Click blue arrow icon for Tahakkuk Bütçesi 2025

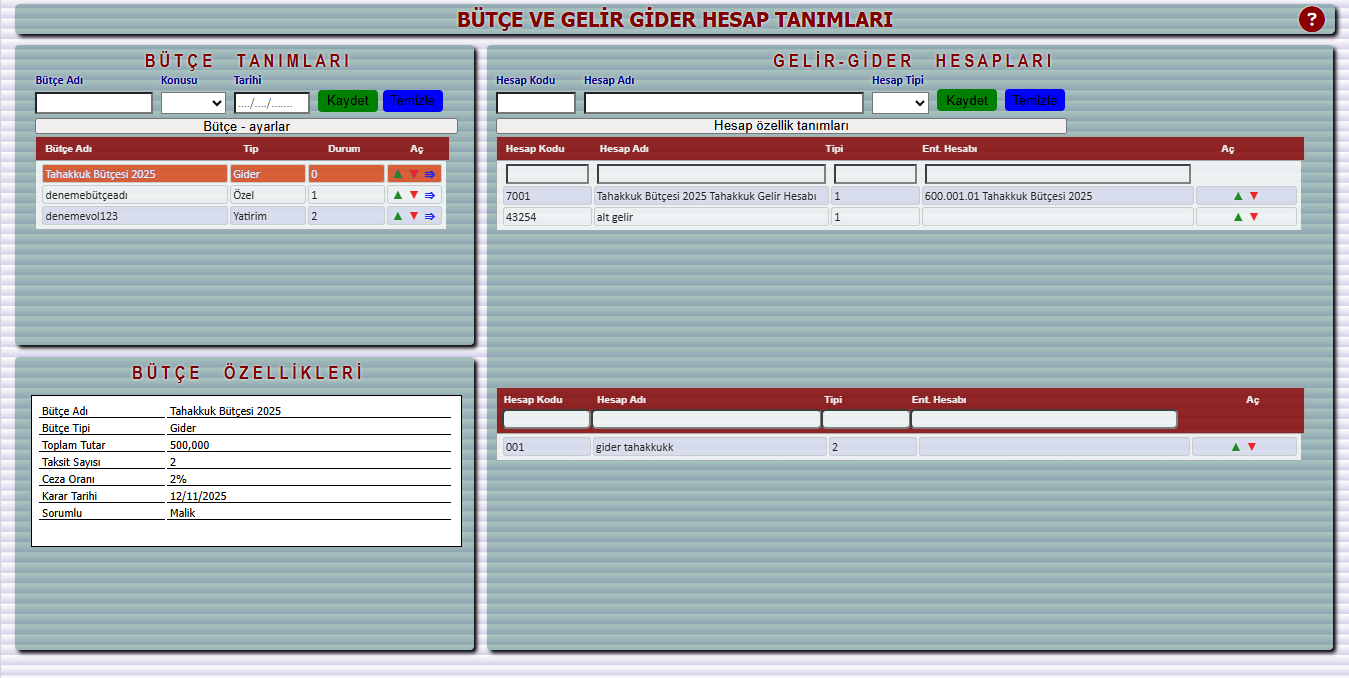[430, 174]
